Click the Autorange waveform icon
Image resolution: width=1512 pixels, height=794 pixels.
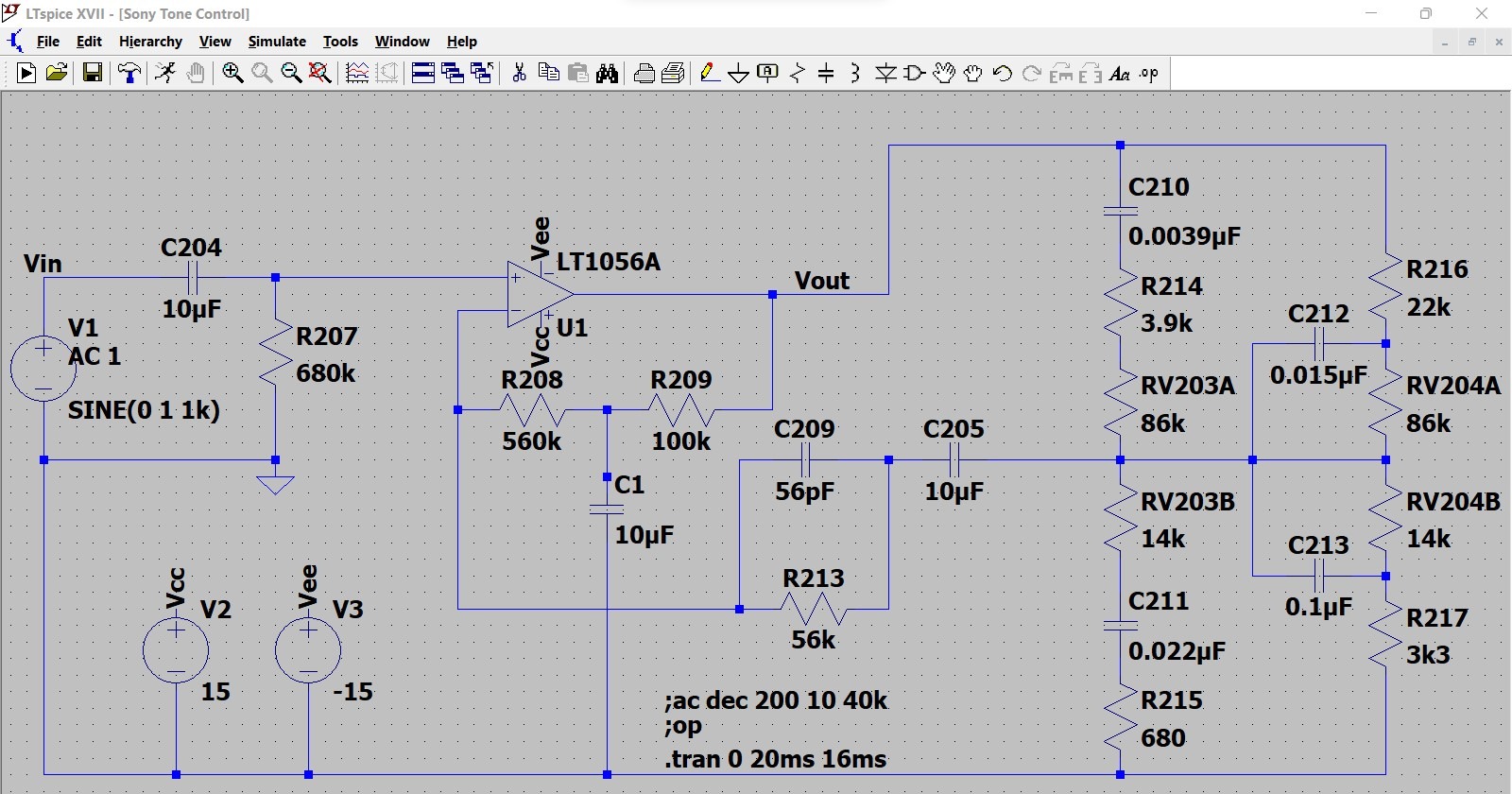coord(357,73)
